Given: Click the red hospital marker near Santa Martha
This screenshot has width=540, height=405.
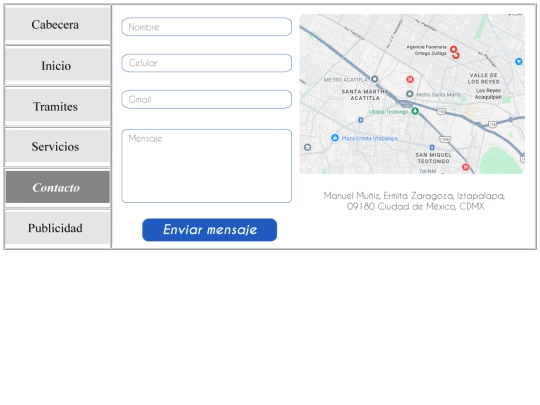Looking at the screenshot, I should 410,80.
